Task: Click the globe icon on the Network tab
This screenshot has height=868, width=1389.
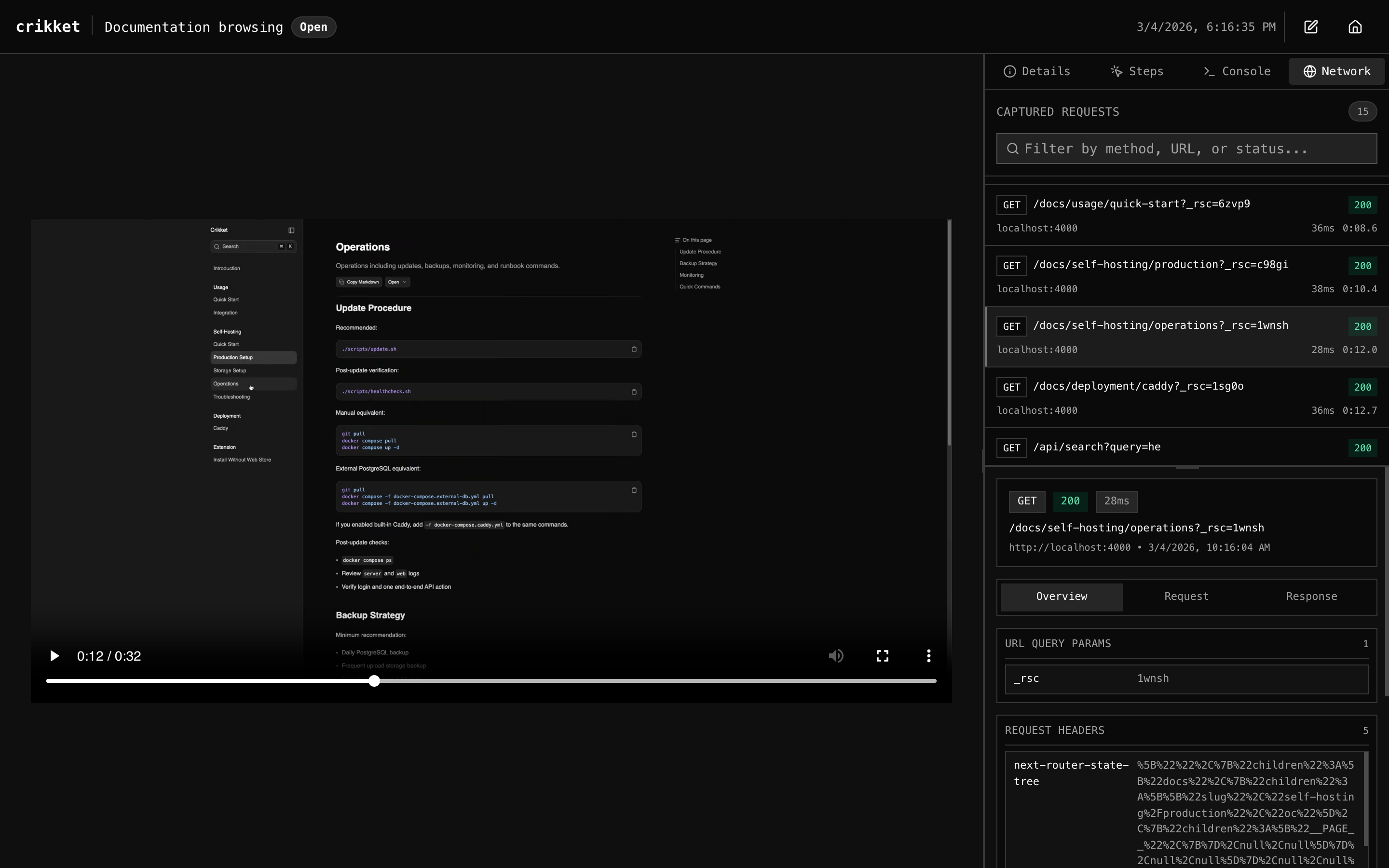Action: point(1310,70)
